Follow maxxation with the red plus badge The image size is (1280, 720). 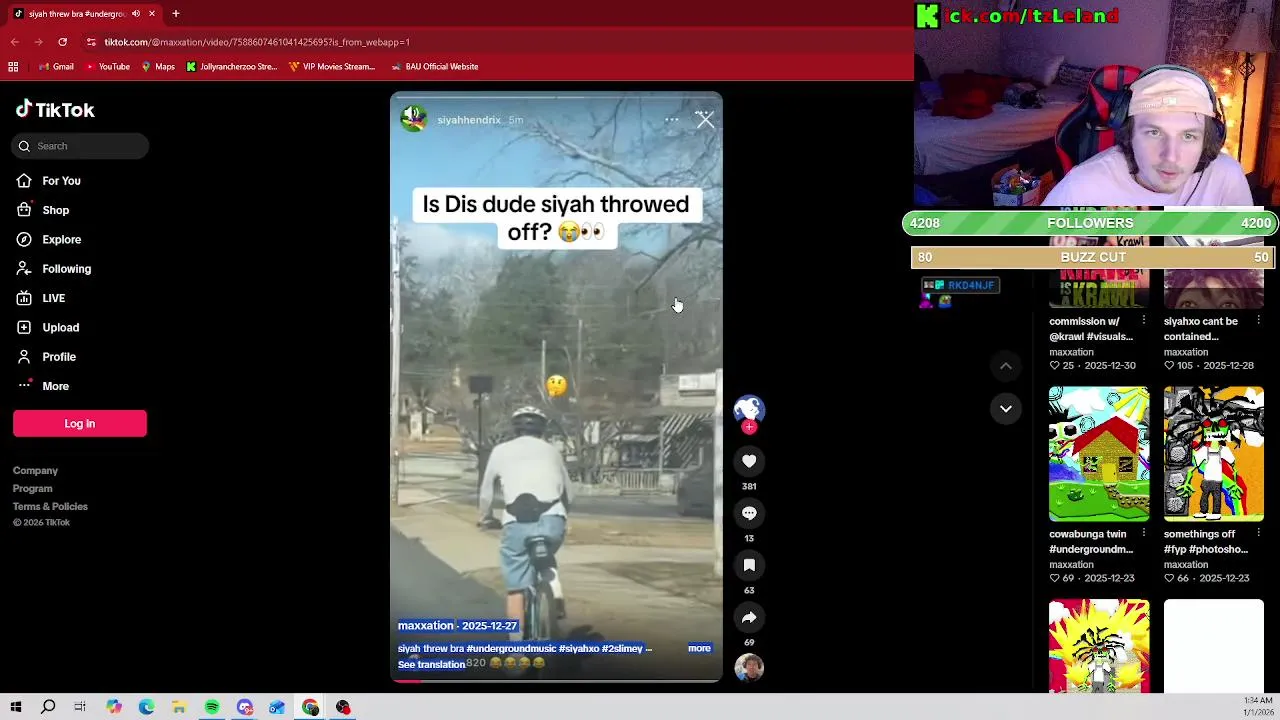749,427
